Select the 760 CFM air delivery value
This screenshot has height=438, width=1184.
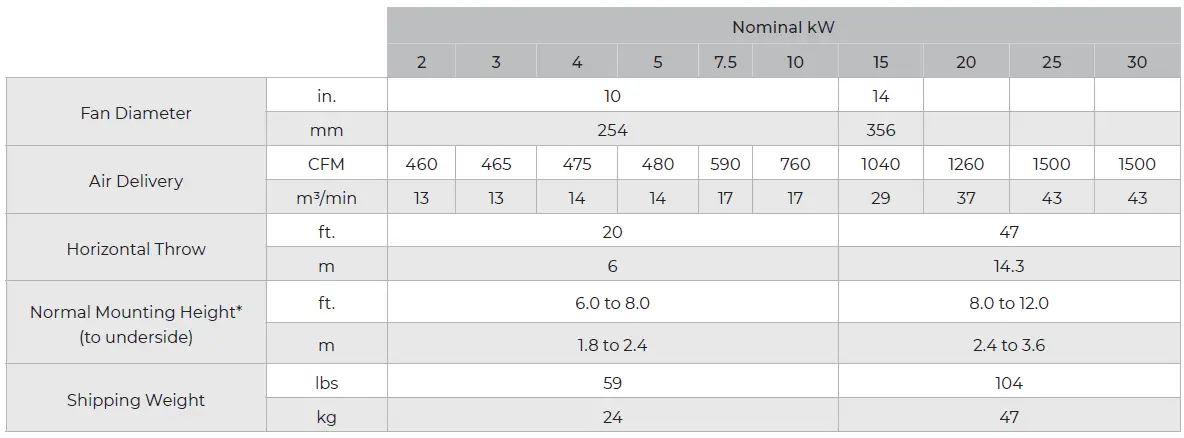tap(795, 164)
